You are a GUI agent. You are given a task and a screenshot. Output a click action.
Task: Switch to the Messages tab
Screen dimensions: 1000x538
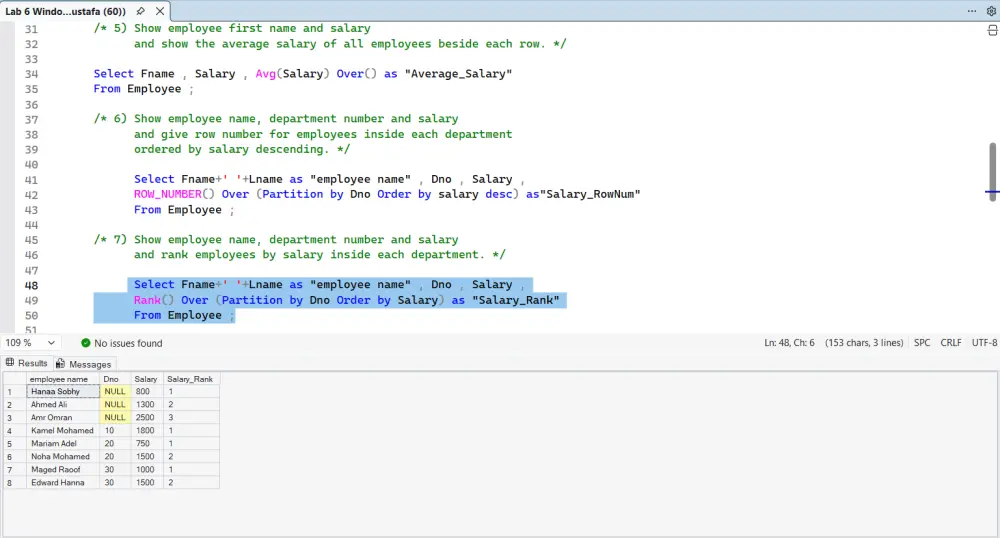[x=84, y=364]
